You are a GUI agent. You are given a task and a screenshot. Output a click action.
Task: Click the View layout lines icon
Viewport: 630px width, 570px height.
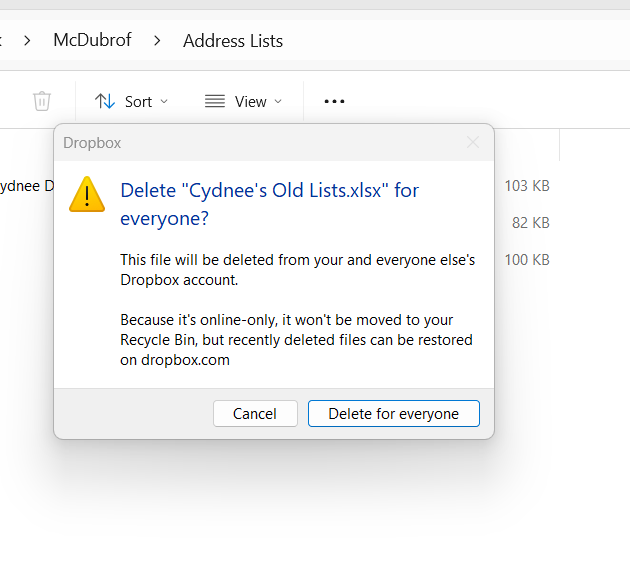[214, 101]
